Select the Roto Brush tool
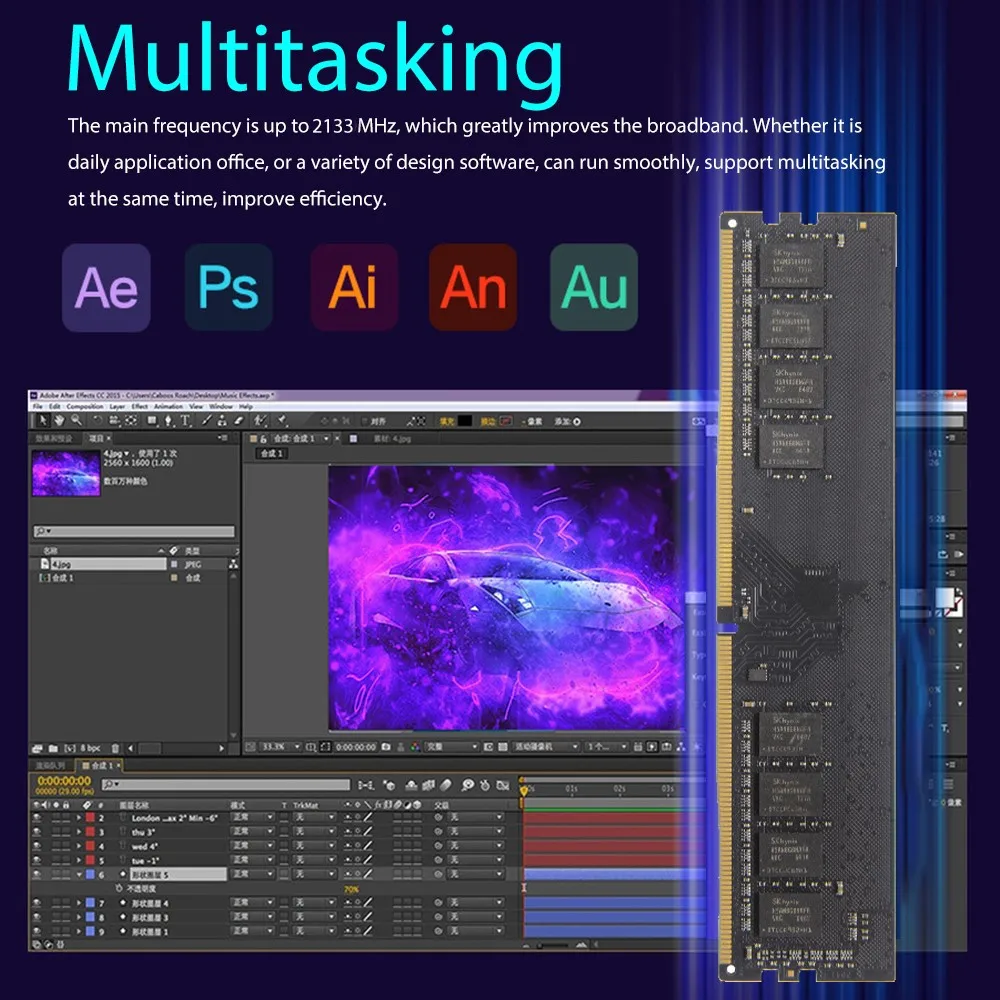Viewport: 1000px width, 1000px height. pos(260,420)
